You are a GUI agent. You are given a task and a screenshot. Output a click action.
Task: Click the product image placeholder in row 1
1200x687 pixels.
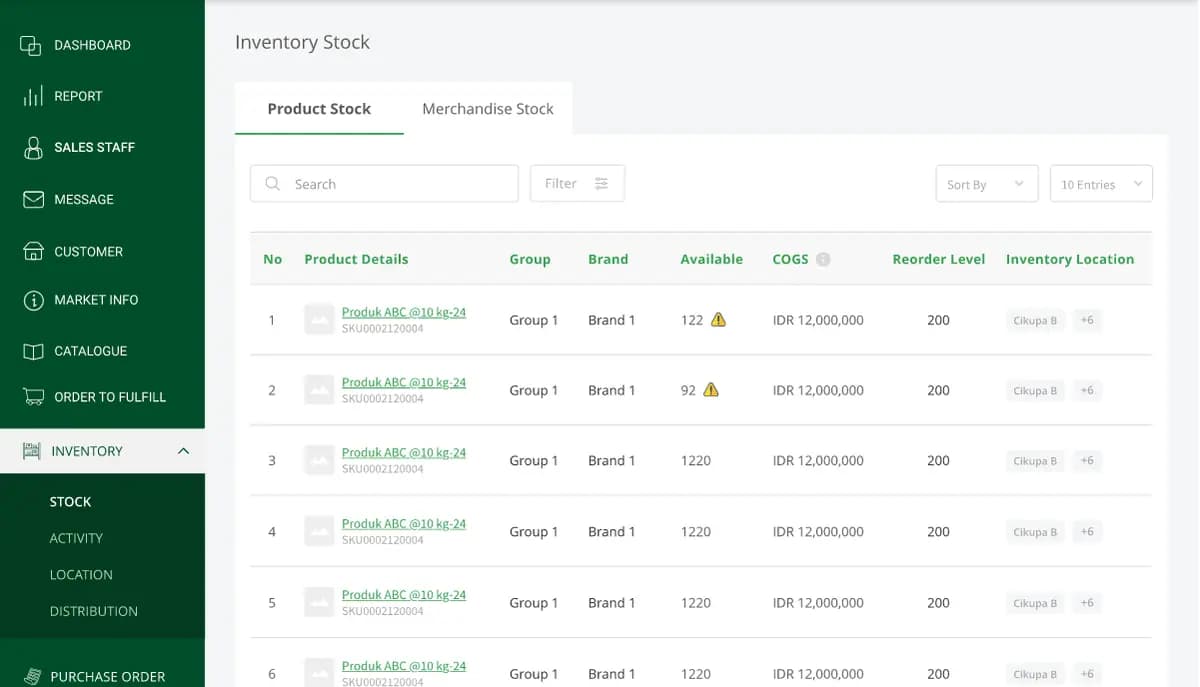(x=319, y=320)
